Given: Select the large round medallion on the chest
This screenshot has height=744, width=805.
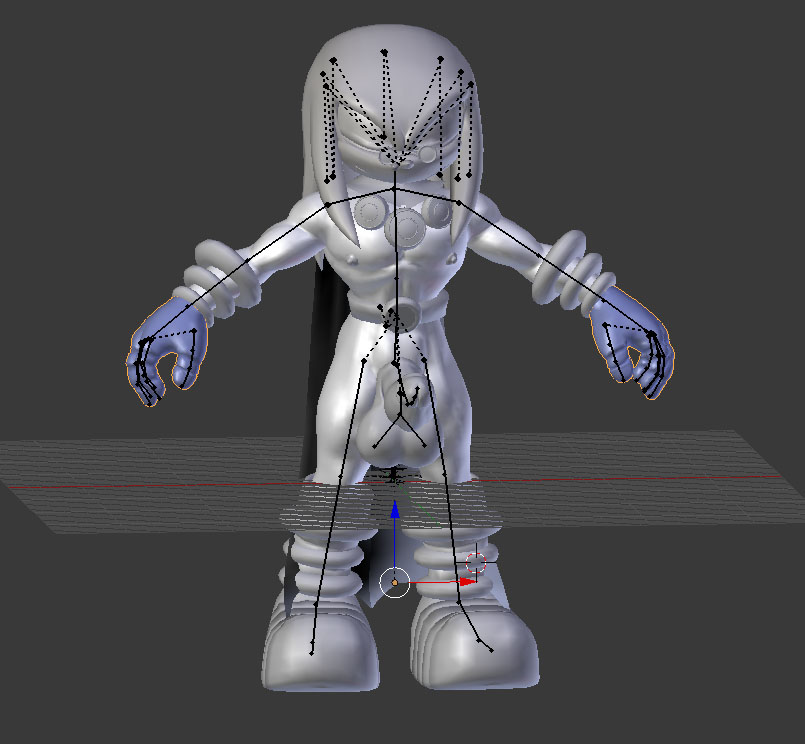Looking at the screenshot, I should coord(406,227).
